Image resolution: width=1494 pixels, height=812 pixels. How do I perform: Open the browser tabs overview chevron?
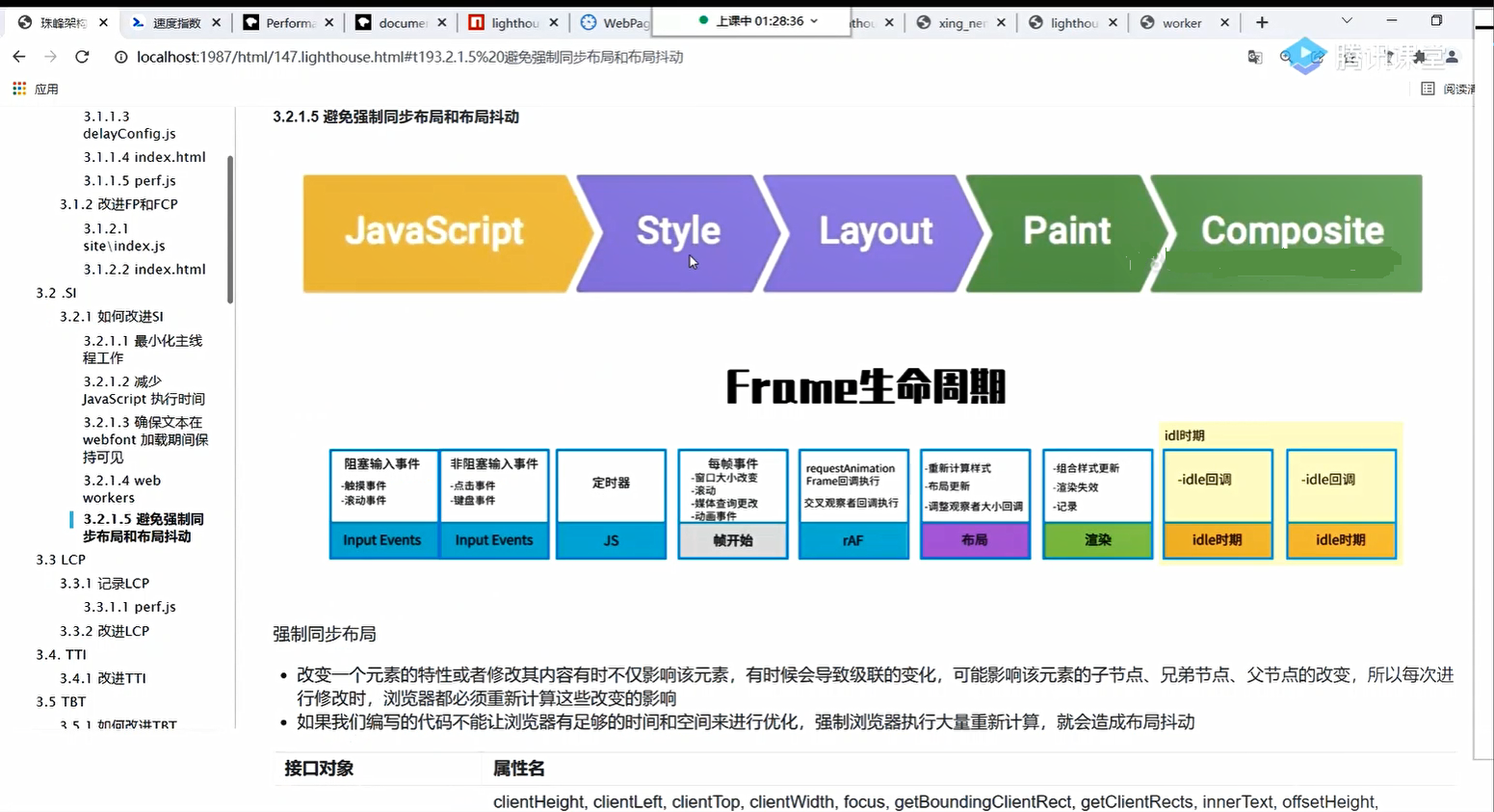(1346, 20)
